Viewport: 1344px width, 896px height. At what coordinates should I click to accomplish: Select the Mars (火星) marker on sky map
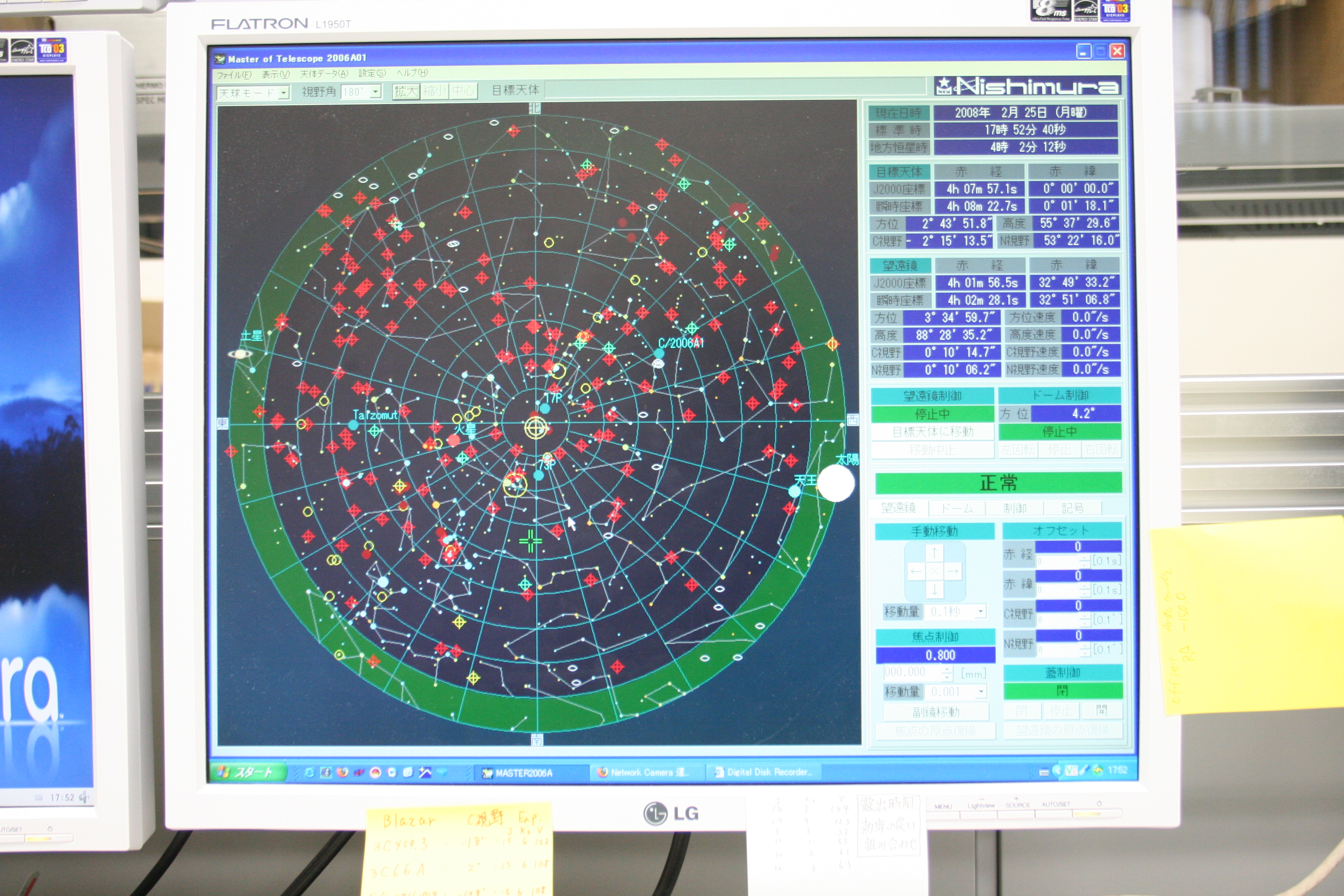point(454,440)
